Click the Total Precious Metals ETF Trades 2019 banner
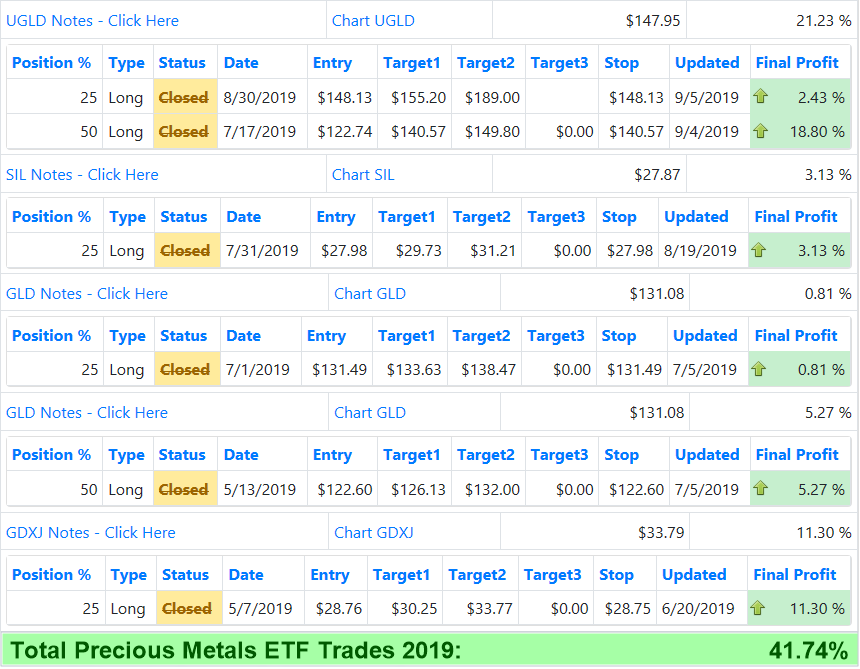The height and width of the screenshot is (669, 860). pos(429,650)
